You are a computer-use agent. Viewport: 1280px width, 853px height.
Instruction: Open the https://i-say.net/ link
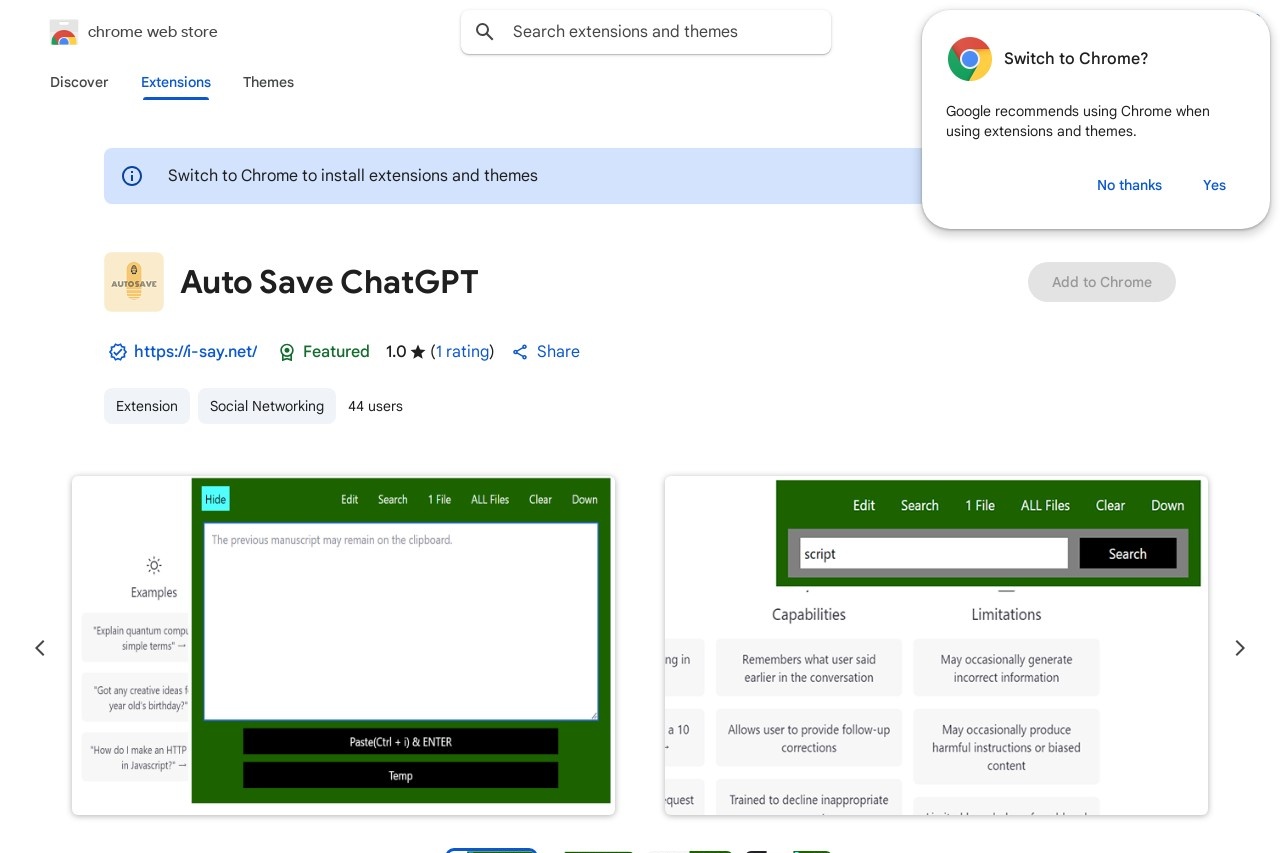coord(195,352)
